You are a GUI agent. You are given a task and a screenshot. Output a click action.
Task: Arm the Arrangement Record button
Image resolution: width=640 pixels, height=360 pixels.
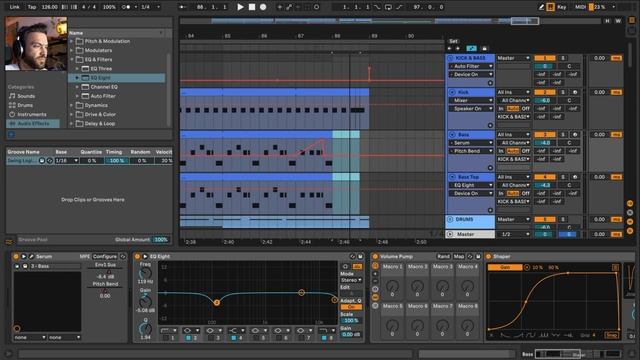pos(263,7)
